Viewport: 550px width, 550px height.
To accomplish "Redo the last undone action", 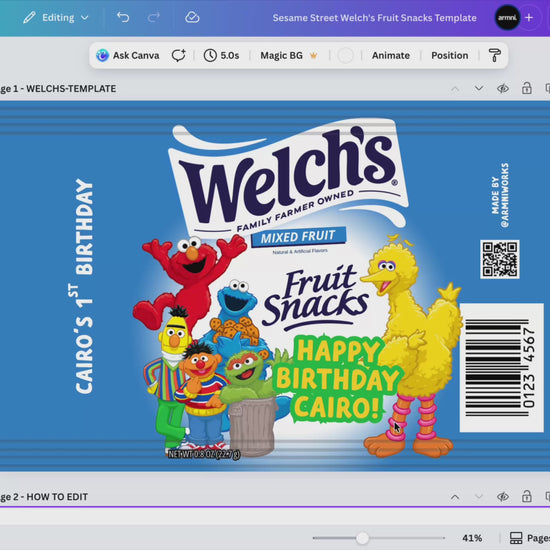I will (x=154, y=17).
